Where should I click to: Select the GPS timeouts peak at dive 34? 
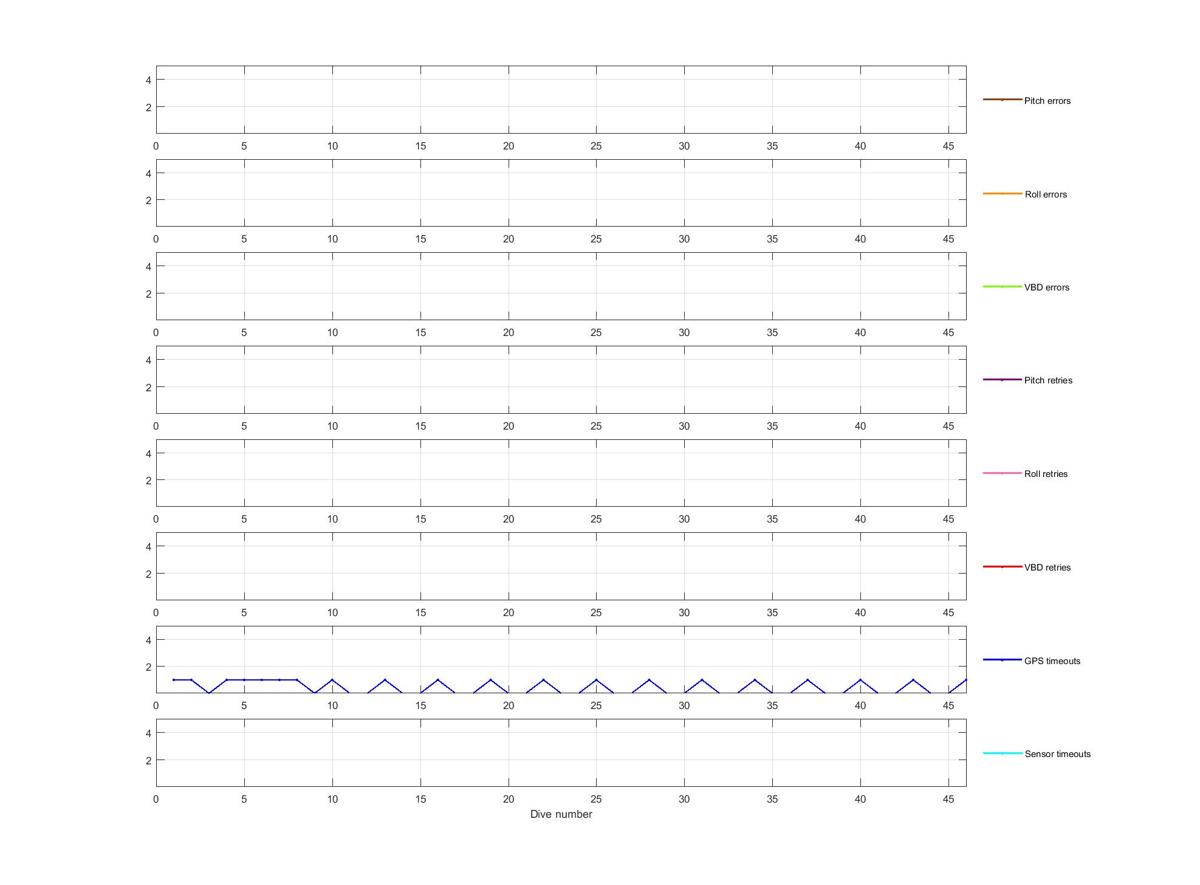tap(755, 680)
